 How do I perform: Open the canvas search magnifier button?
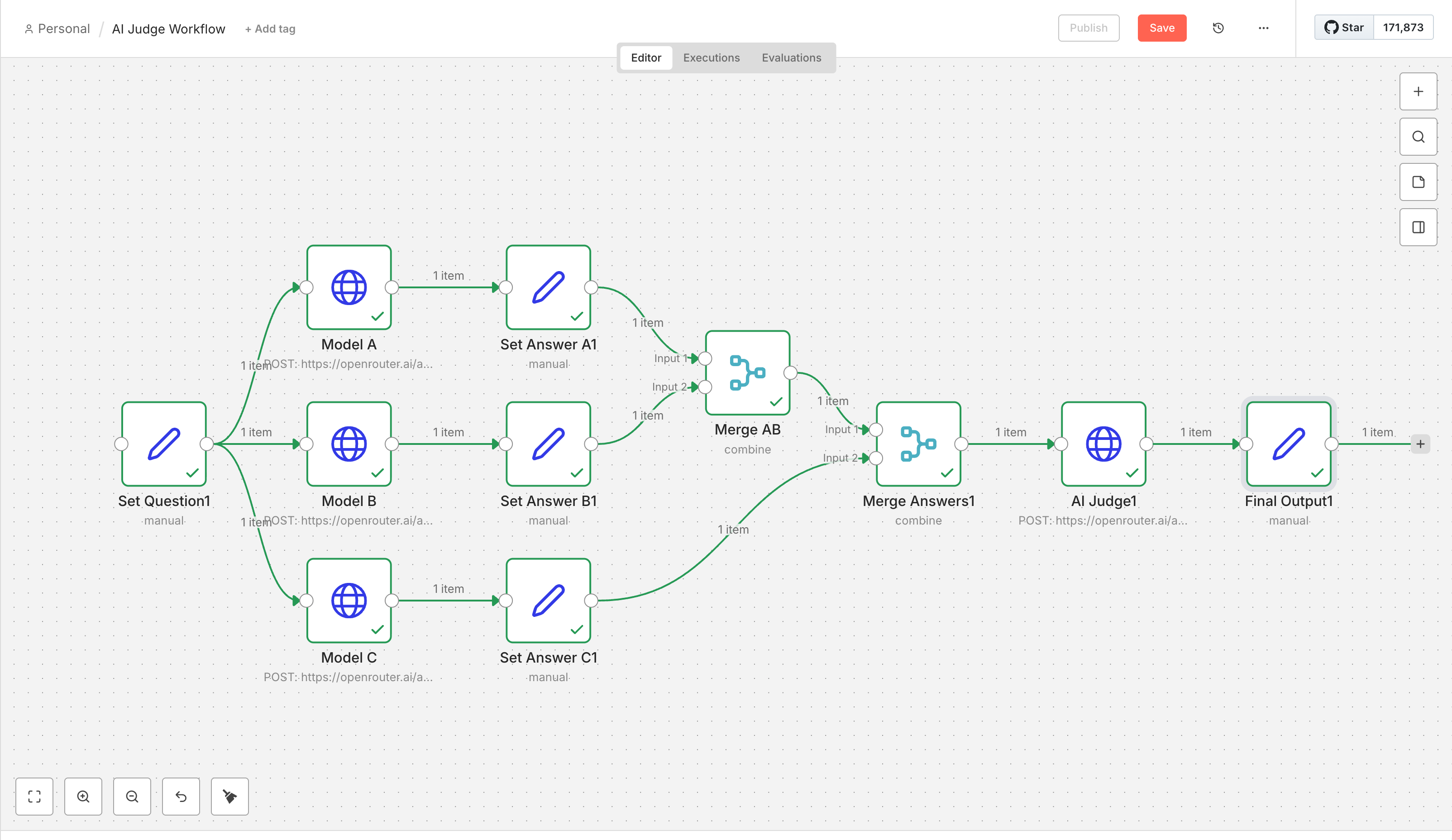point(1418,137)
